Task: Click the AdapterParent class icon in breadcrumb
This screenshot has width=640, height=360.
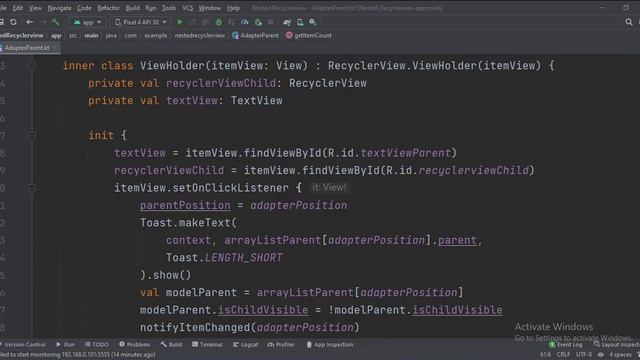Action: pyautogui.click(x=235, y=36)
